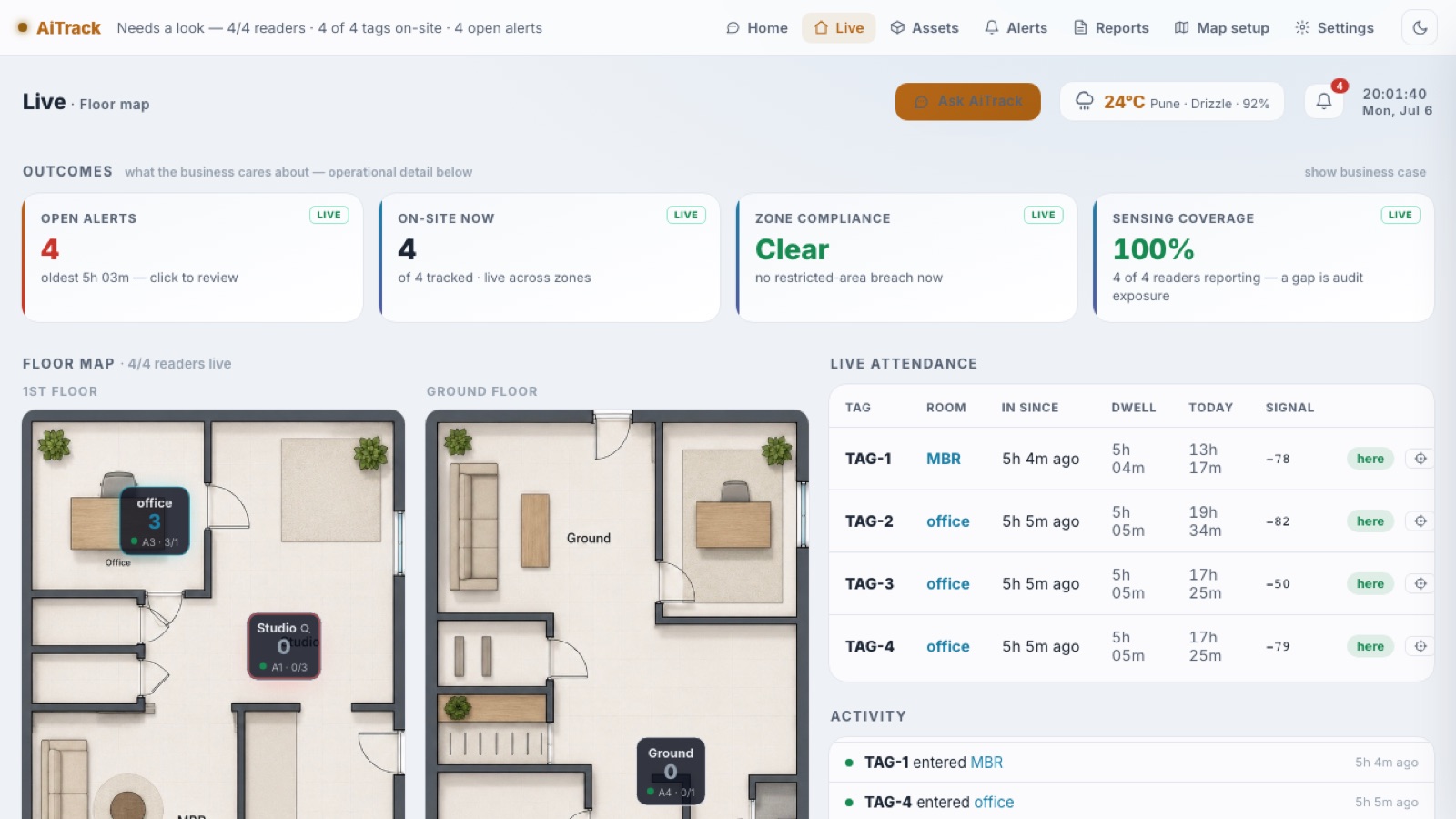
Task: Open the Home nav tab
Action: (757, 28)
